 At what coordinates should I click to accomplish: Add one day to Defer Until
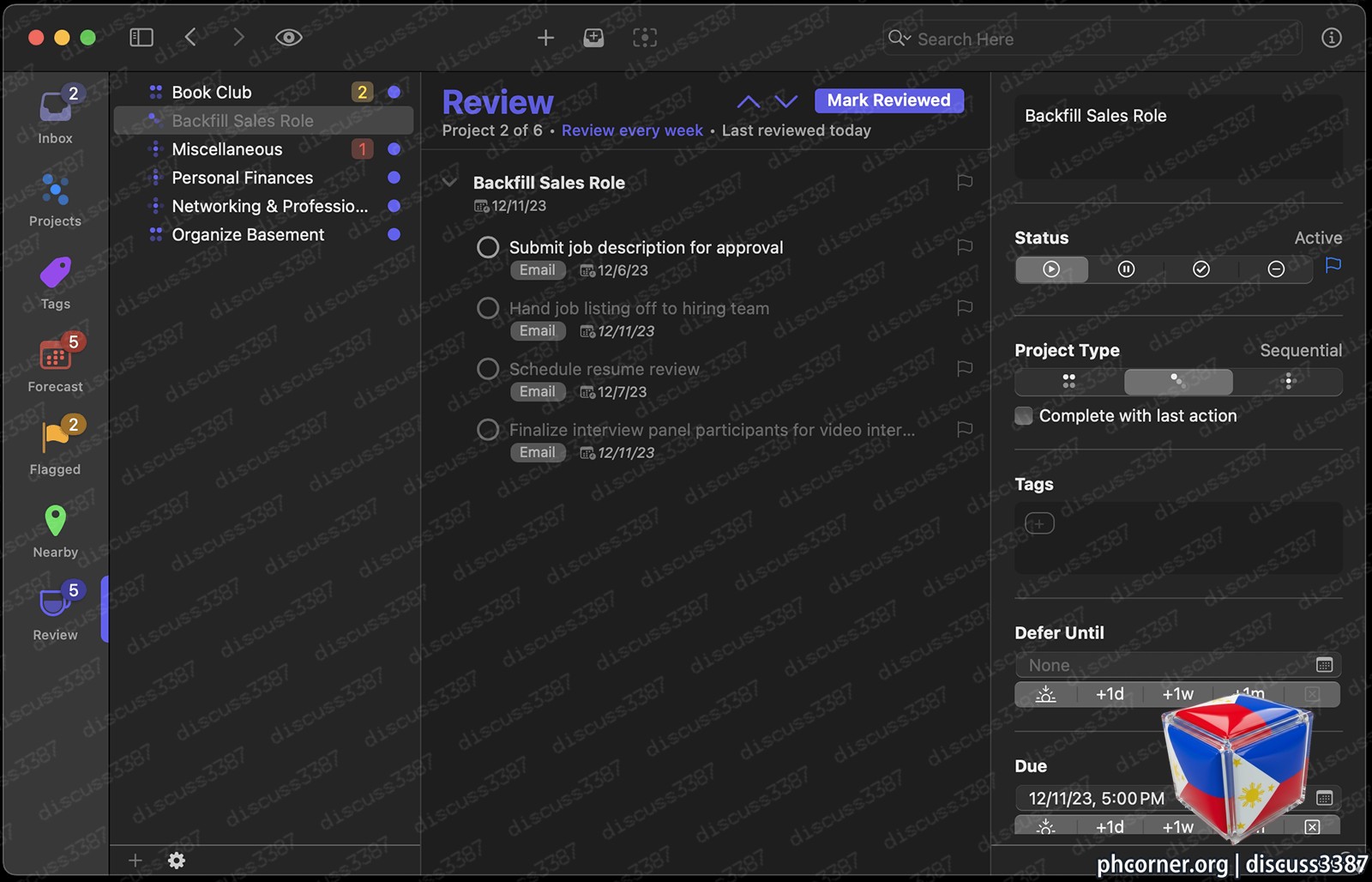(x=1110, y=694)
